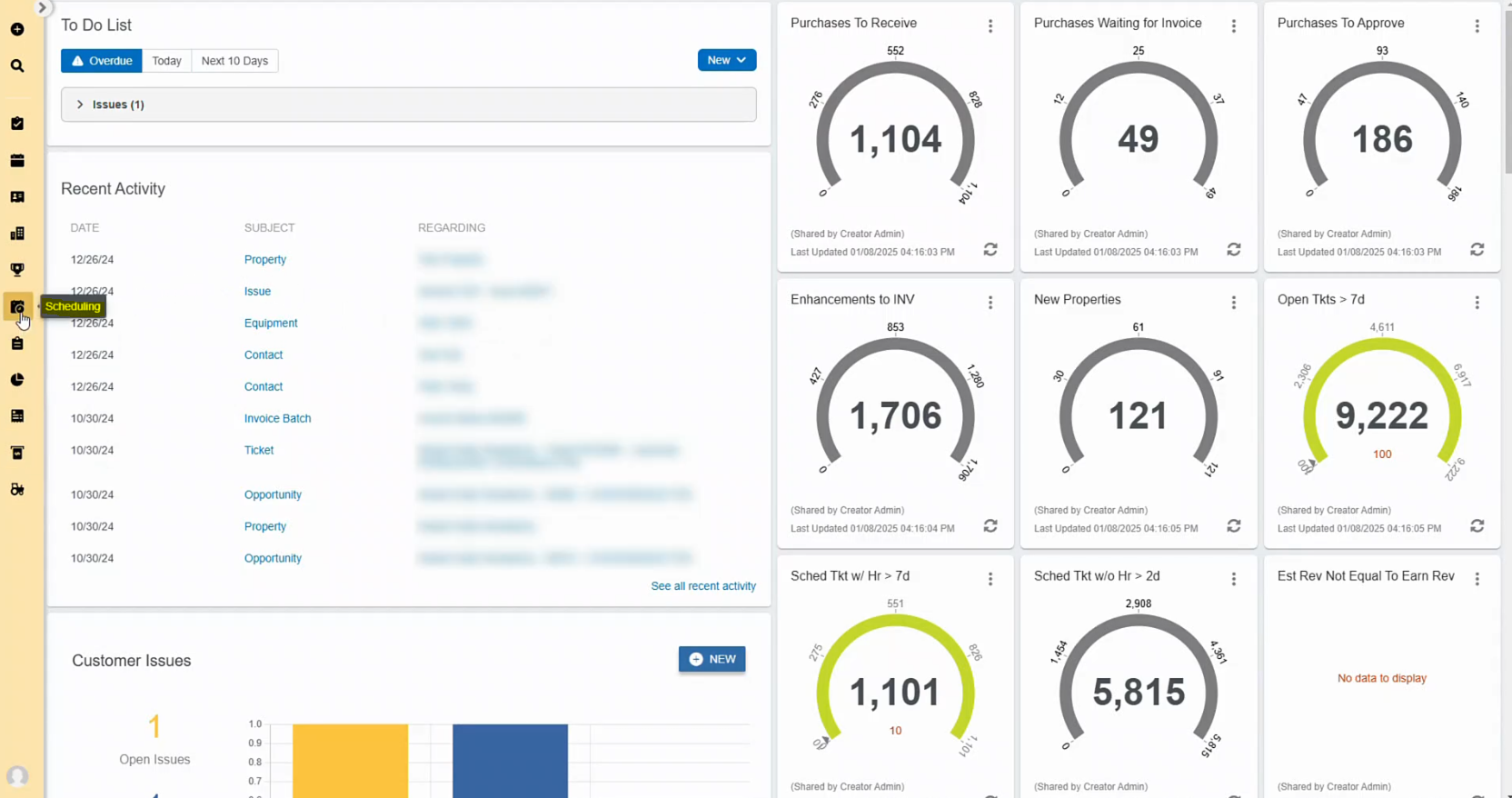Open the contact card icon in sidebar
The image size is (1512, 798).
(x=17, y=197)
